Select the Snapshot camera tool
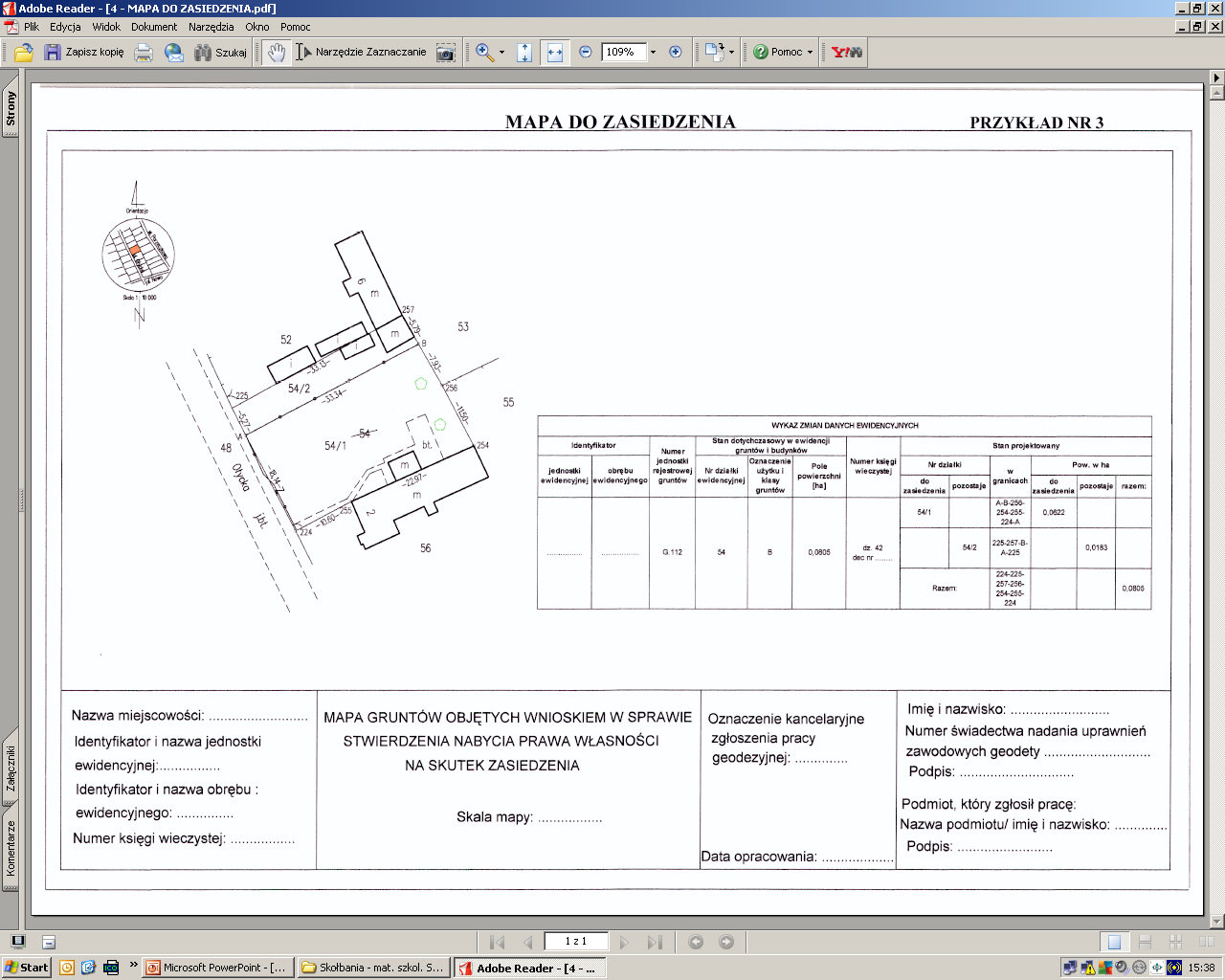 tap(445, 52)
